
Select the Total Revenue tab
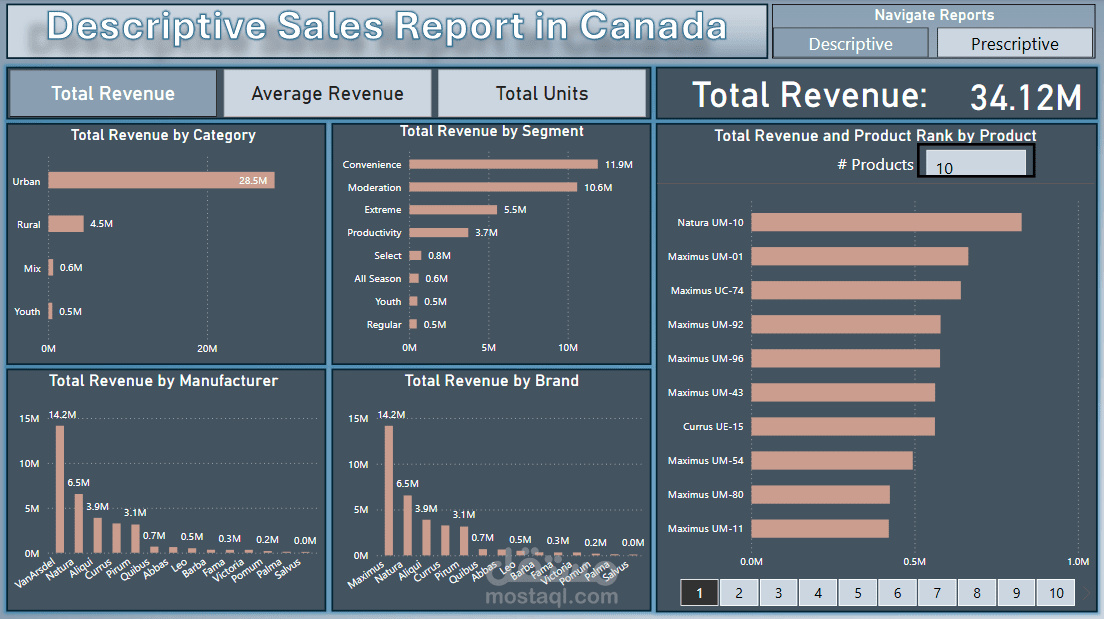point(112,92)
